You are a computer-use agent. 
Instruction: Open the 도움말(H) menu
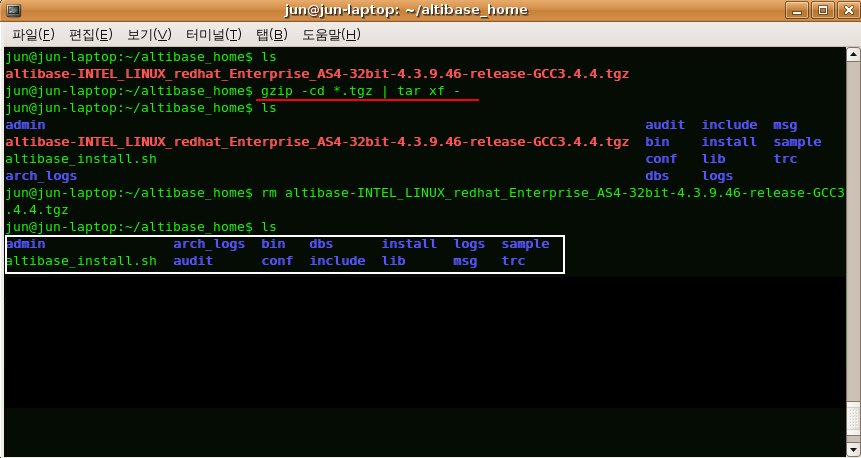tap(331, 35)
